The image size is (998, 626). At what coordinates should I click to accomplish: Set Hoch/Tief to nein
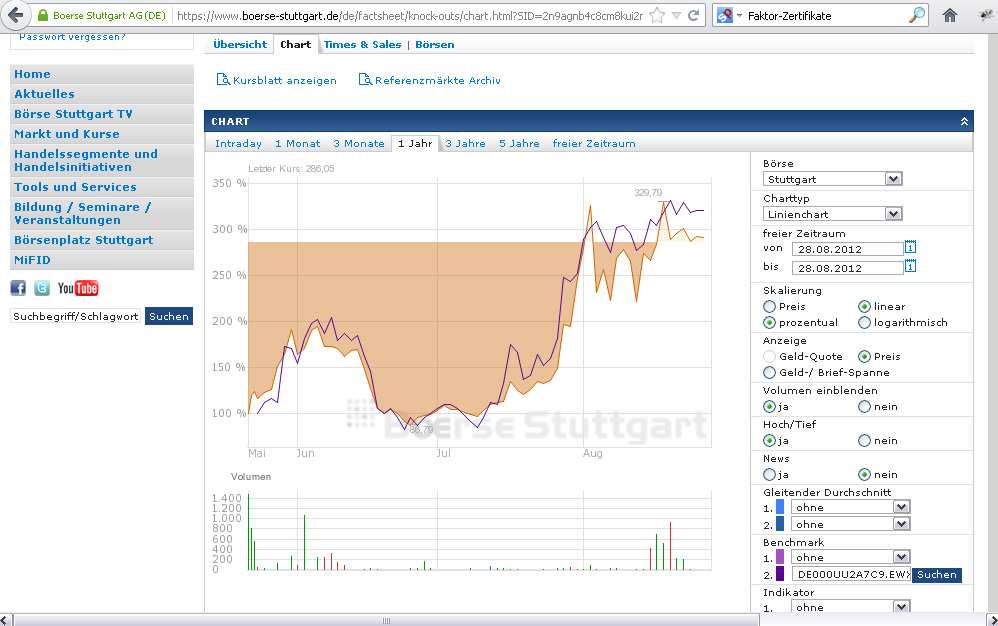(x=864, y=440)
